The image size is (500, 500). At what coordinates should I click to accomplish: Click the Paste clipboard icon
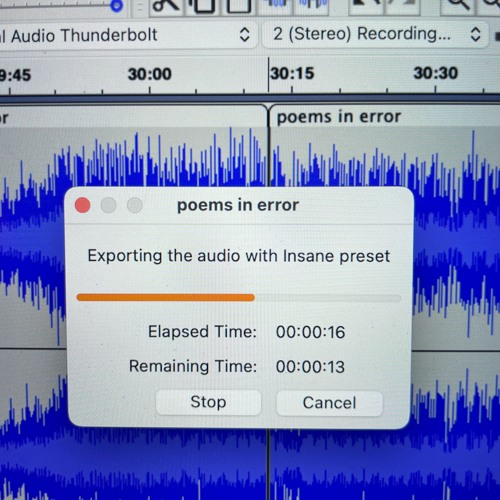(239, 5)
